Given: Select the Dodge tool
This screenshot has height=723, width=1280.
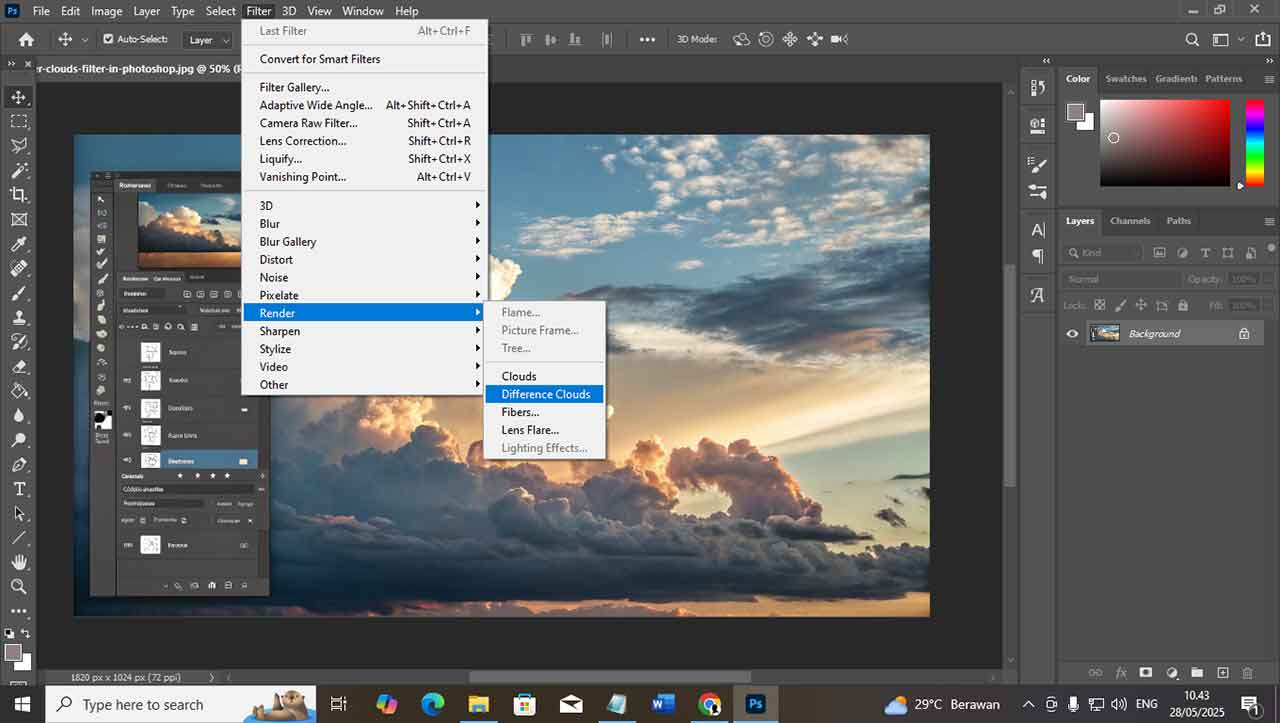Looking at the screenshot, I should [19, 440].
